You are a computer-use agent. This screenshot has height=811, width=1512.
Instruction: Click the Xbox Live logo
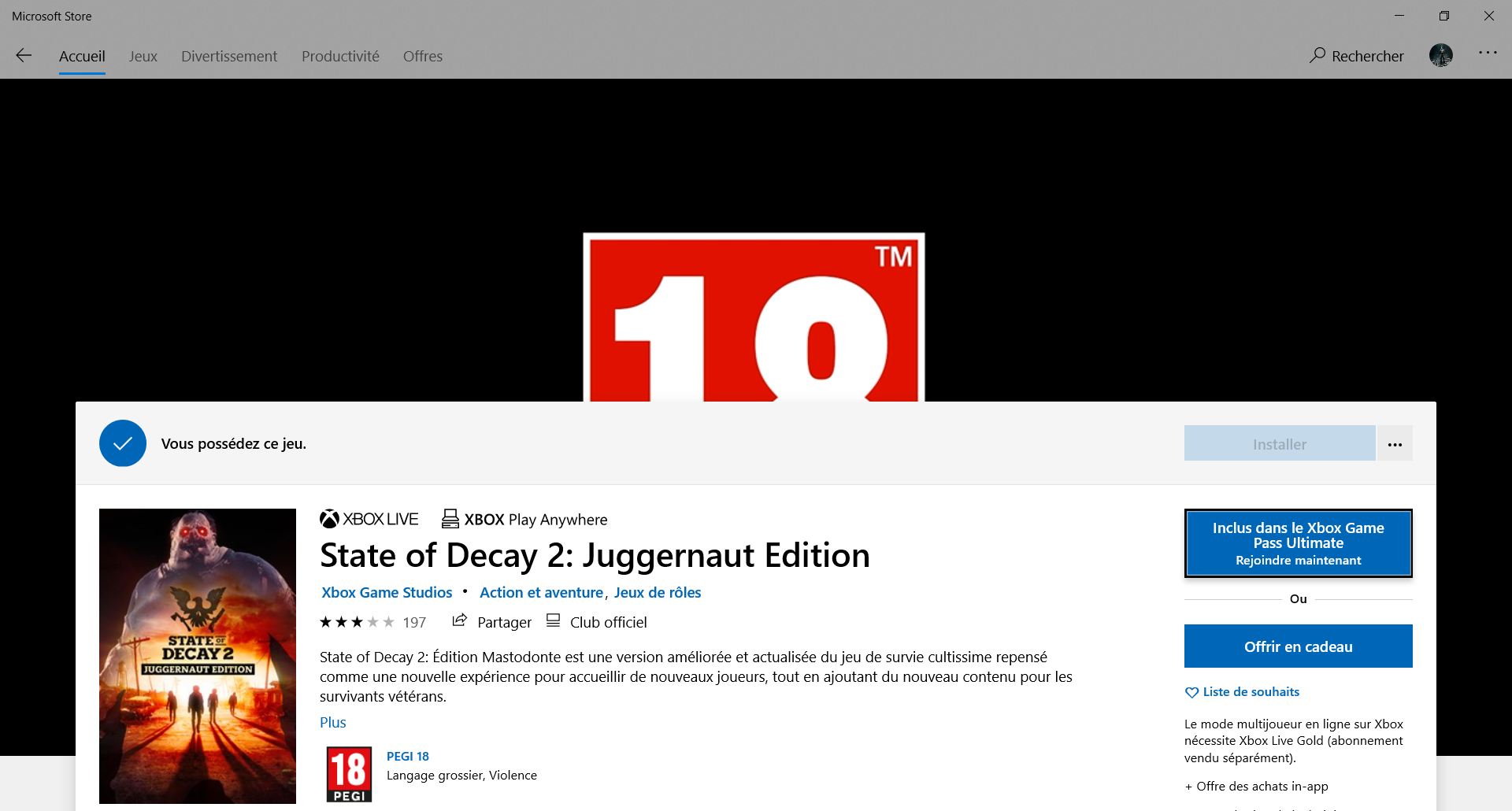point(369,519)
